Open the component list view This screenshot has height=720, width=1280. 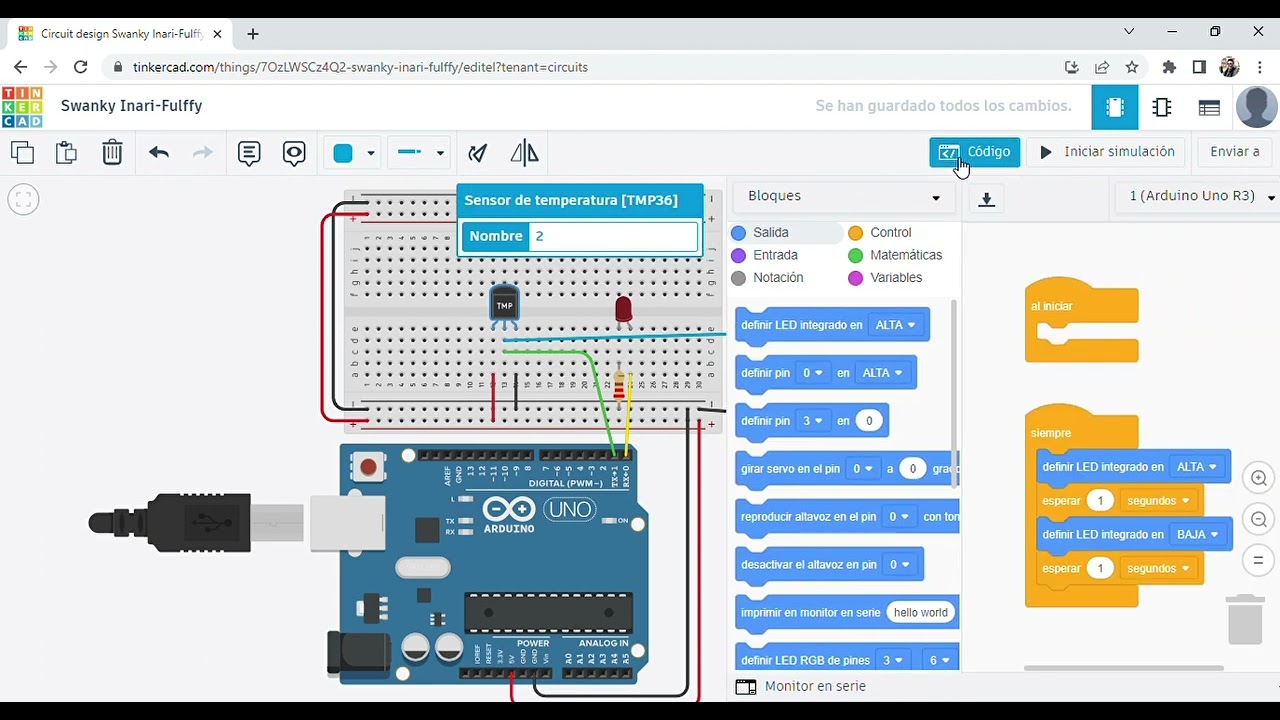tap(1209, 107)
